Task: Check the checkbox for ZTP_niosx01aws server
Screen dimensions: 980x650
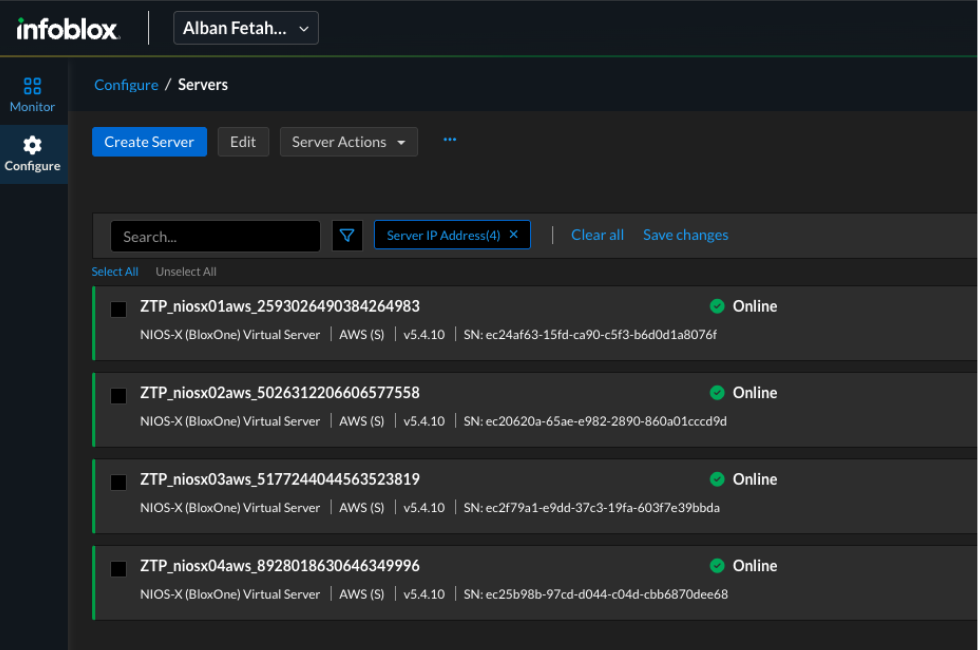Action: click(x=118, y=309)
